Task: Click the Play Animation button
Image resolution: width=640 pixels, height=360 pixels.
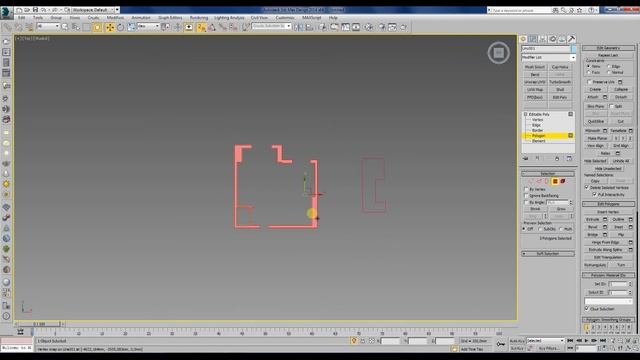Action: pyautogui.click(x=587, y=340)
